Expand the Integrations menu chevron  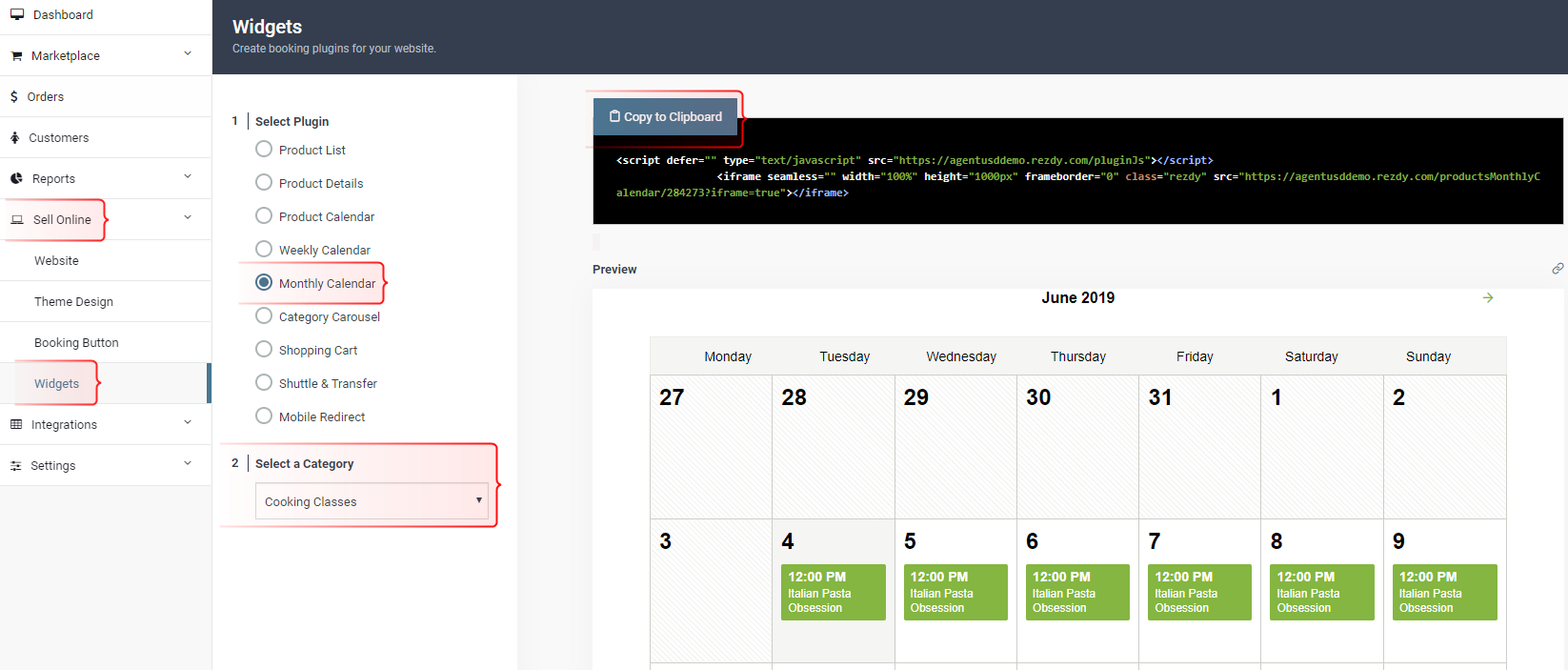[x=188, y=422]
